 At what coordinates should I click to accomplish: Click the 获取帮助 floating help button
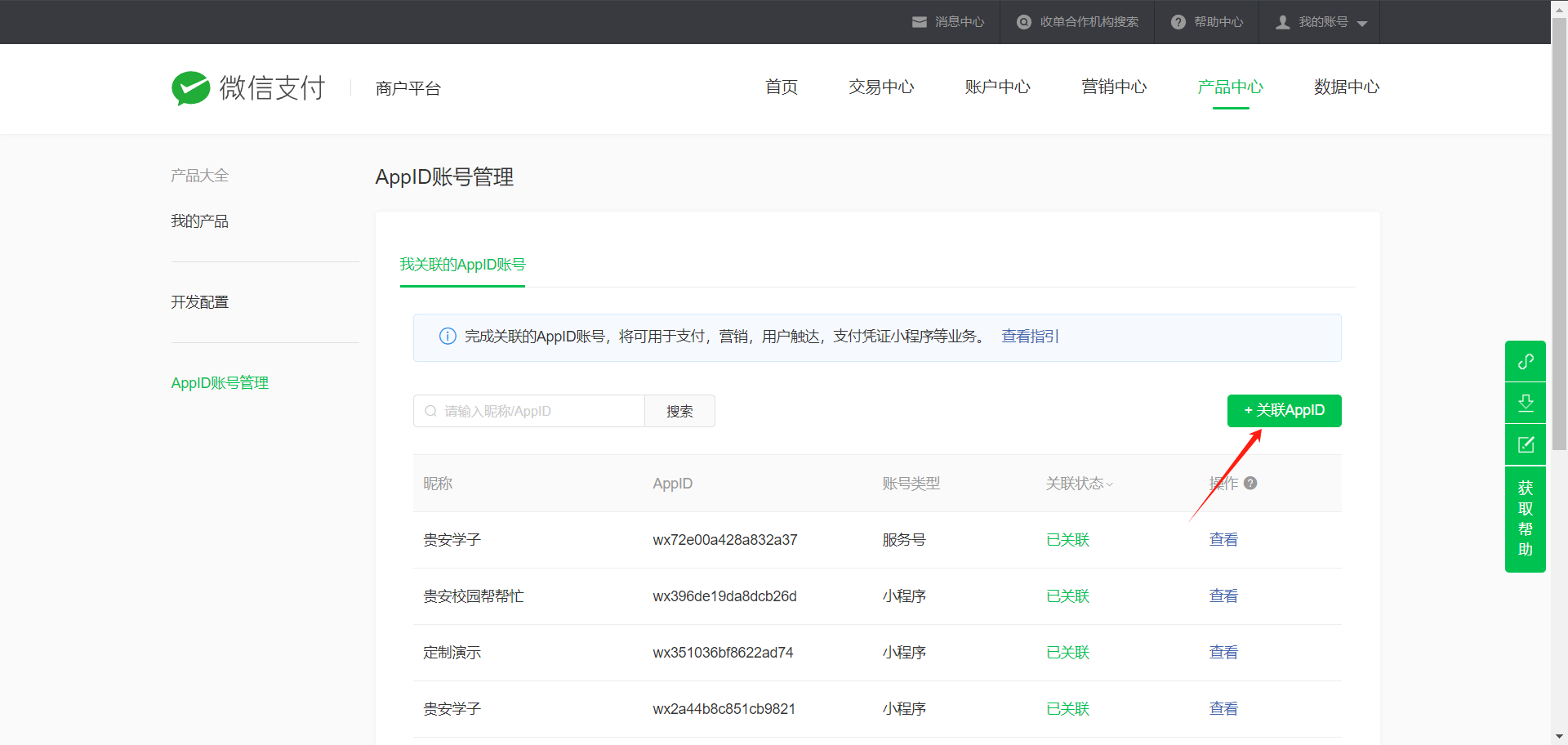pos(1525,519)
